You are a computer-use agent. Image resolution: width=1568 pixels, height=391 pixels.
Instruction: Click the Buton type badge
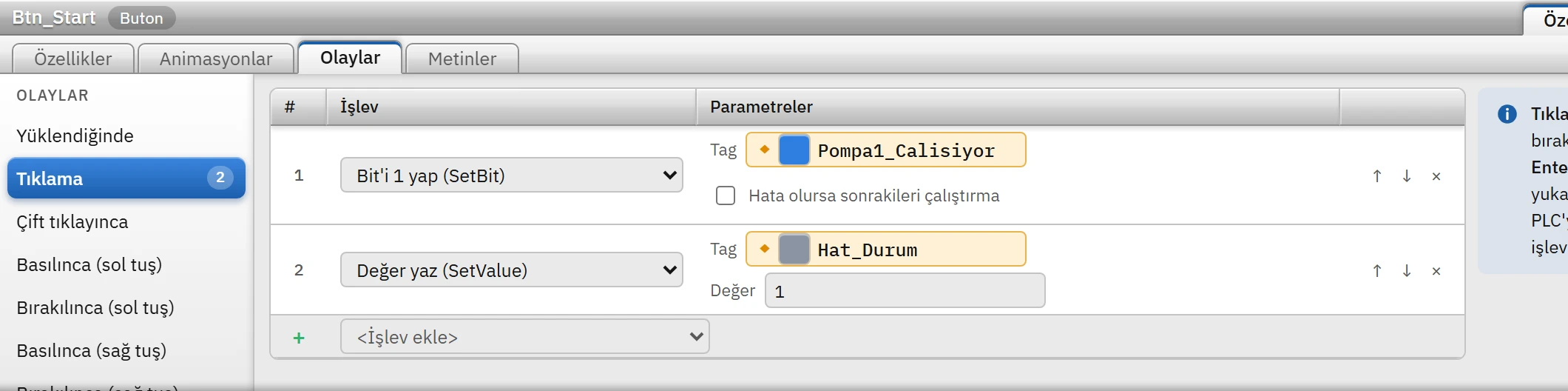tap(141, 18)
